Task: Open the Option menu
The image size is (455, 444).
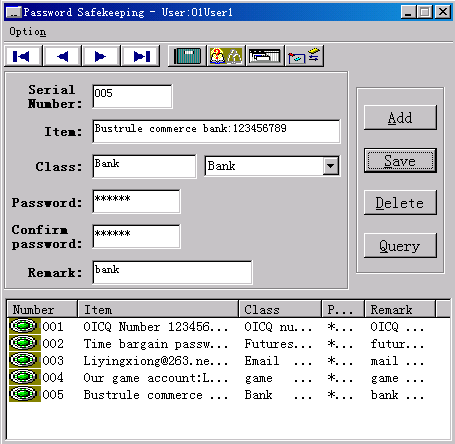Action: coord(27,32)
